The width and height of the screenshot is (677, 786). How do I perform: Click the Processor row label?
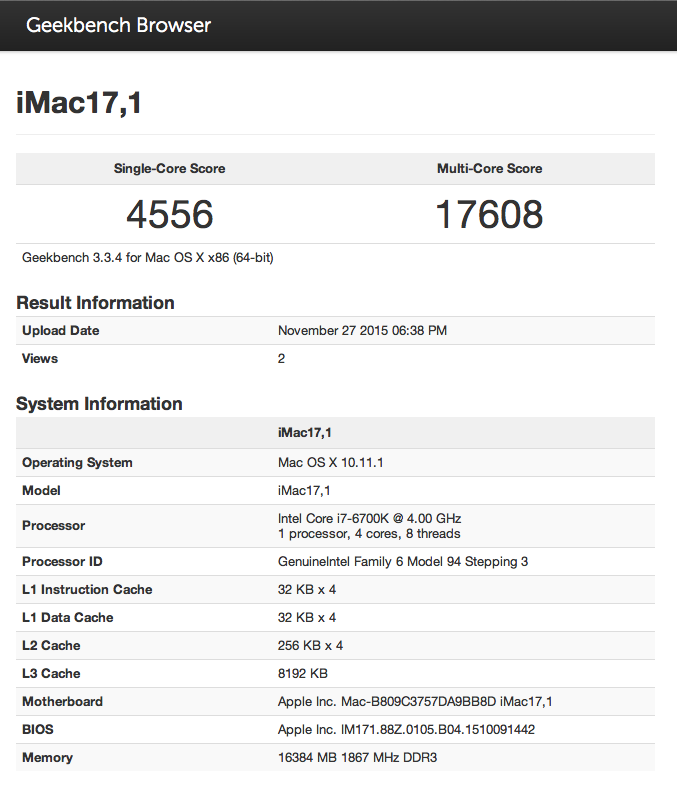coord(54,525)
